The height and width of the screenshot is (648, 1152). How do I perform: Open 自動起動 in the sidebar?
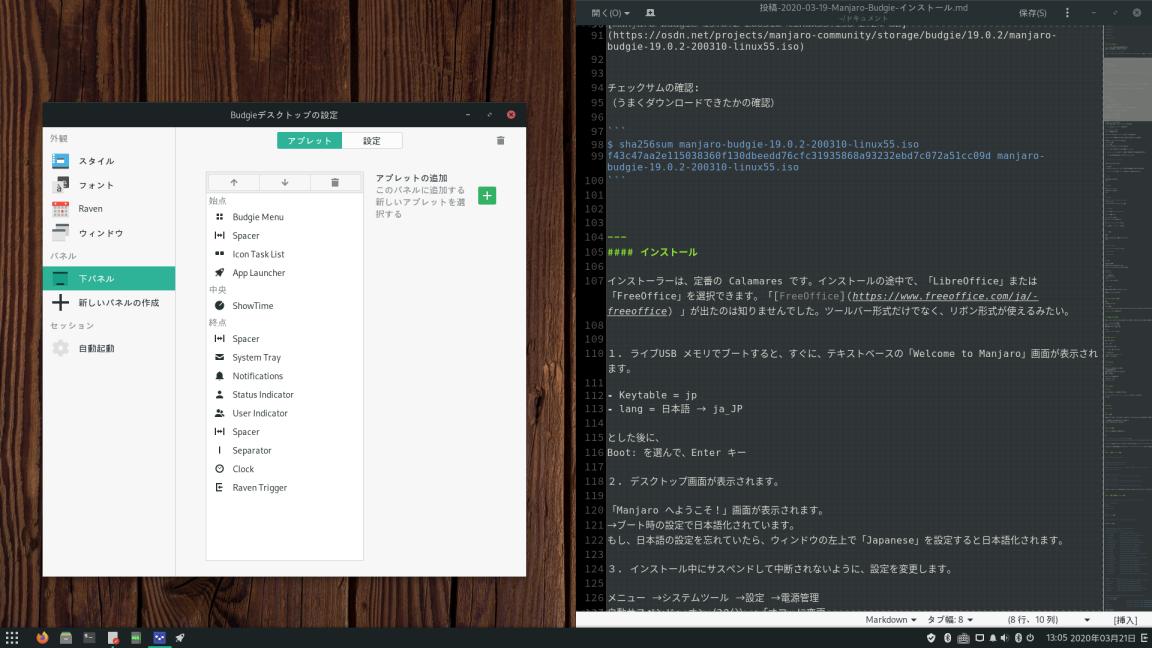(109, 348)
